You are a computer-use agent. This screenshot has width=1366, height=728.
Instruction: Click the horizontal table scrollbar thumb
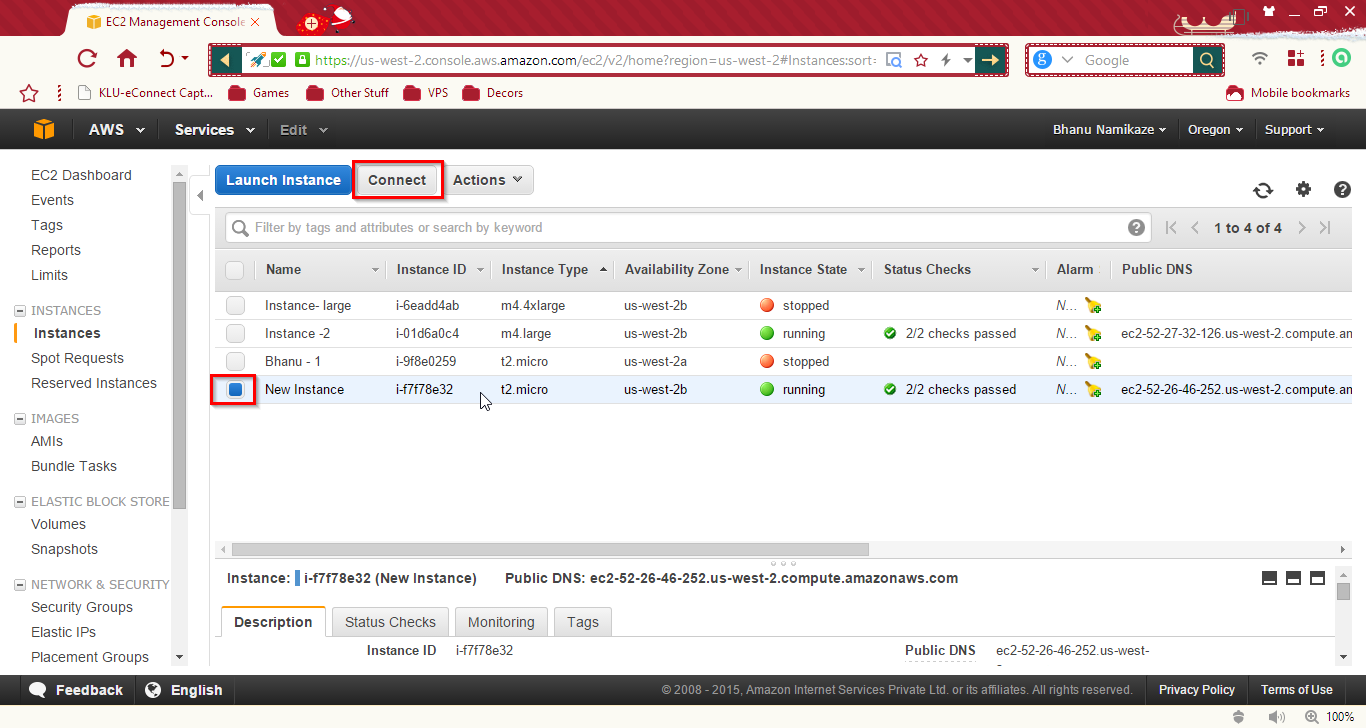click(x=550, y=549)
